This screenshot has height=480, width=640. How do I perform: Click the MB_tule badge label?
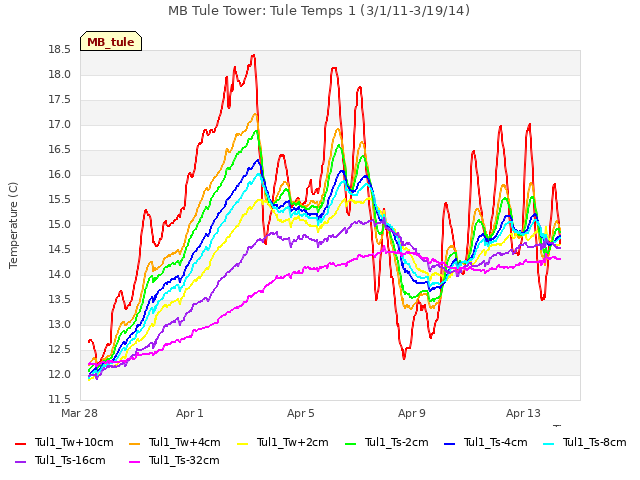click(x=111, y=42)
